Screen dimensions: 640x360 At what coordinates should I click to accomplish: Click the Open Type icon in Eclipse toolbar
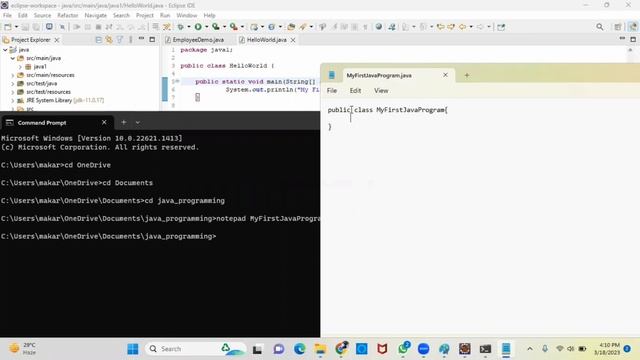click(291, 27)
